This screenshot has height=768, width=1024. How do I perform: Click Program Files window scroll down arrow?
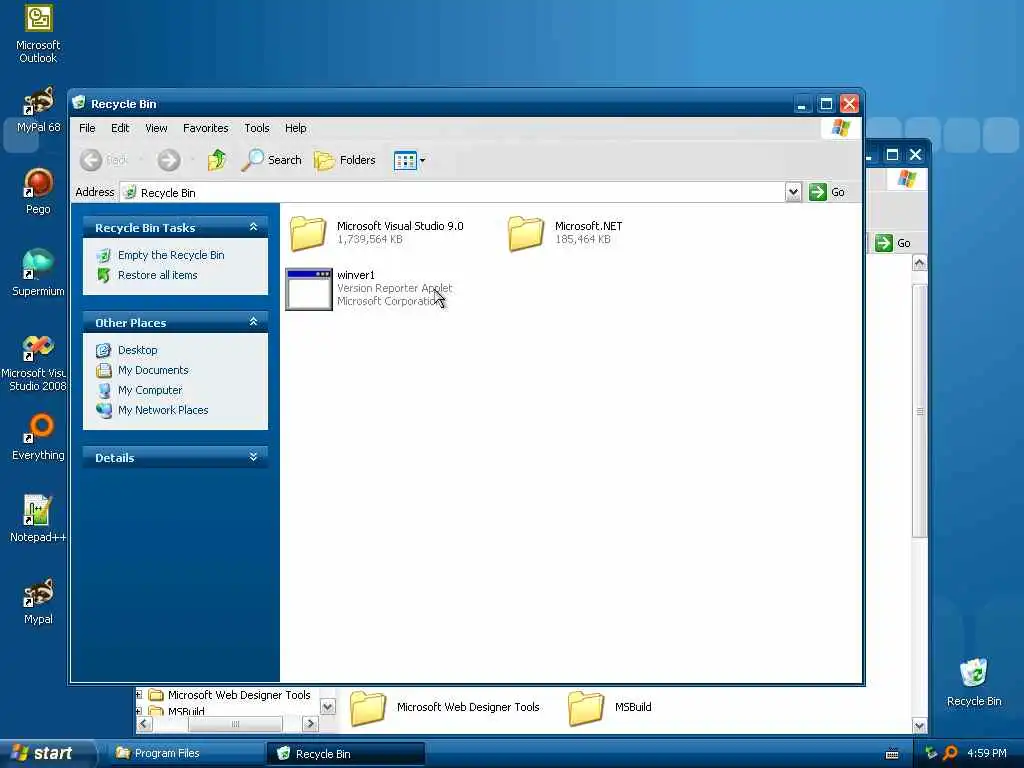(920, 726)
